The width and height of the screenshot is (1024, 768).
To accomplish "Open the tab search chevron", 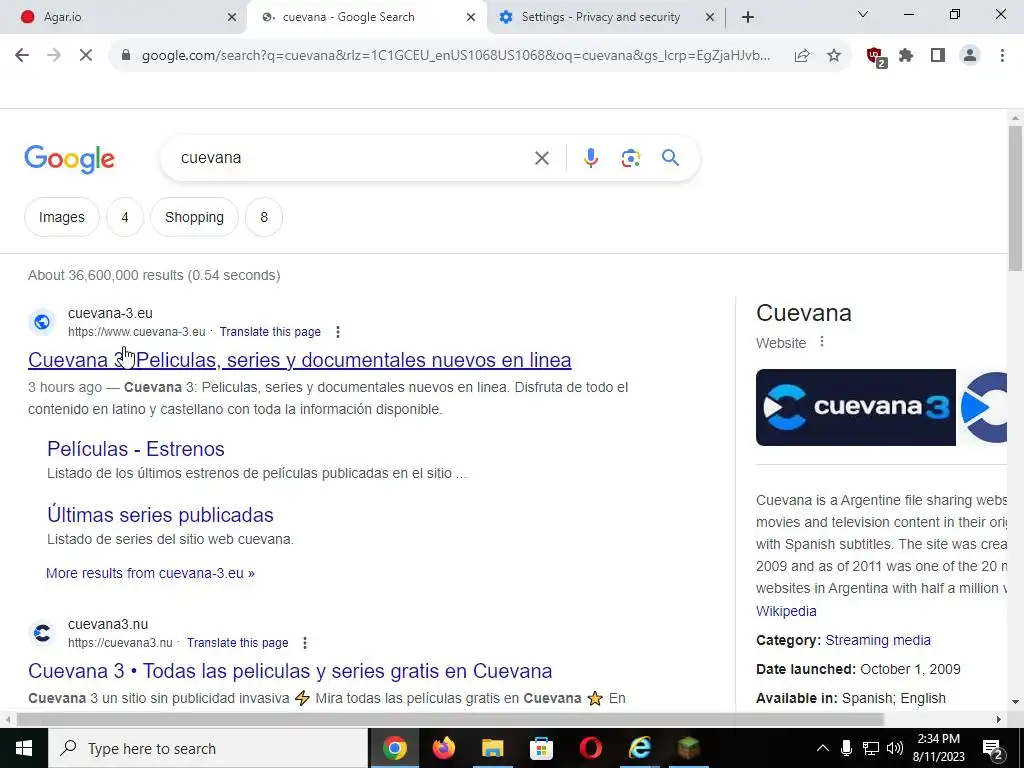I will [863, 14].
